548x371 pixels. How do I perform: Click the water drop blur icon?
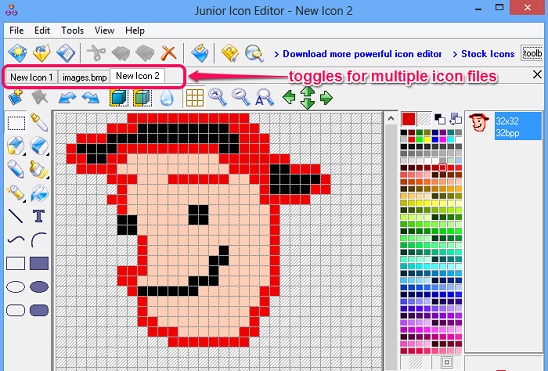point(166,98)
